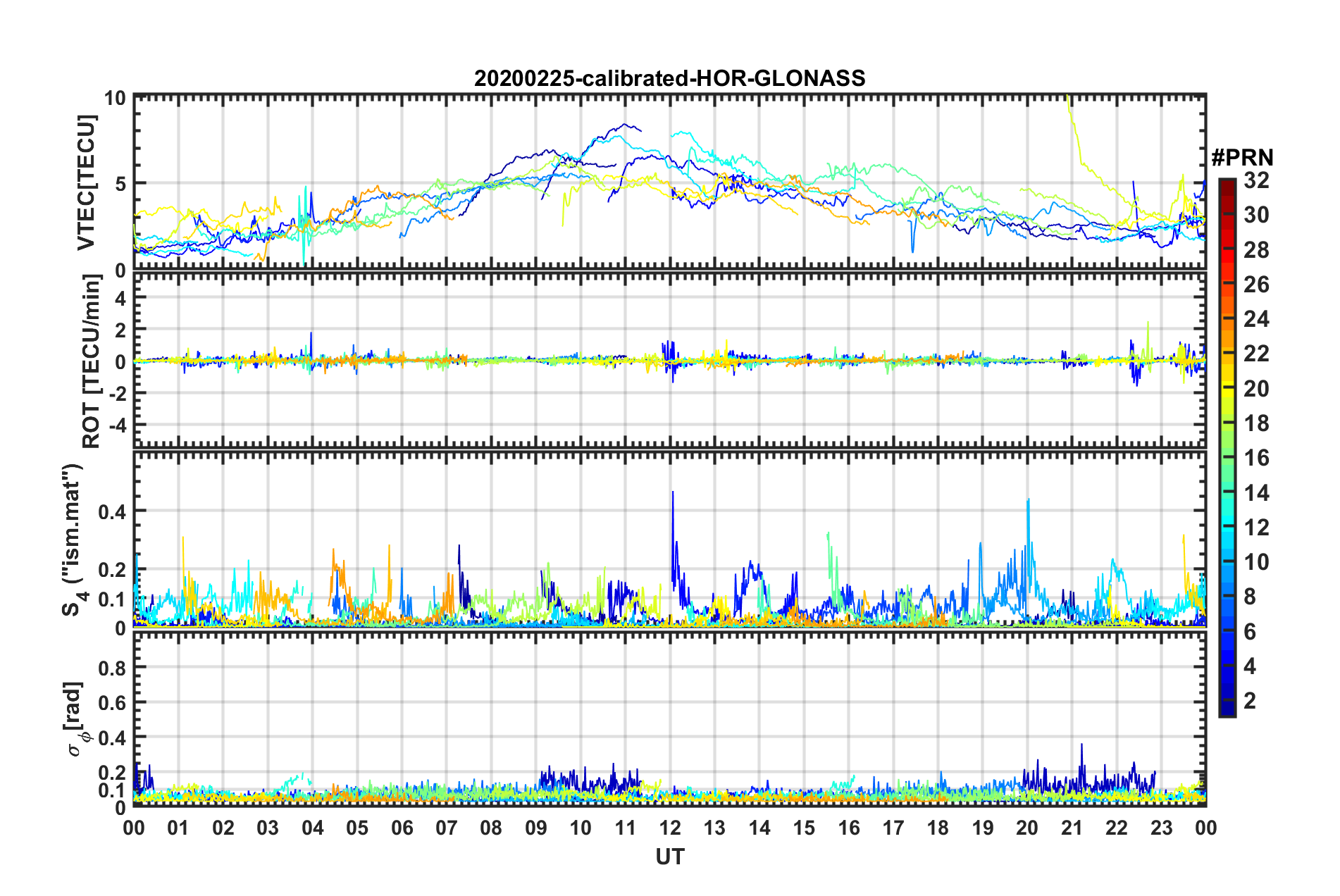Click VTEC y-axis tick label 10
1340x896 pixels.
[115, 98]
